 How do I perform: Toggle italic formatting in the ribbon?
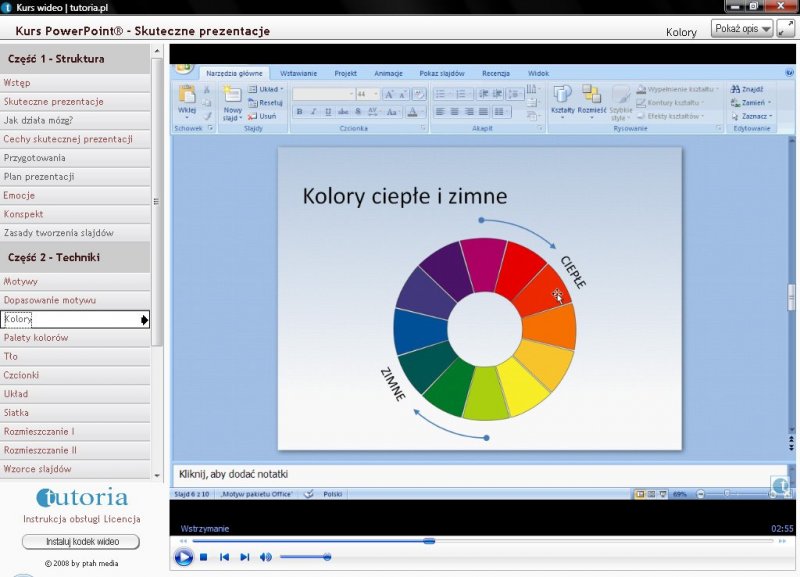pos(313,112)
